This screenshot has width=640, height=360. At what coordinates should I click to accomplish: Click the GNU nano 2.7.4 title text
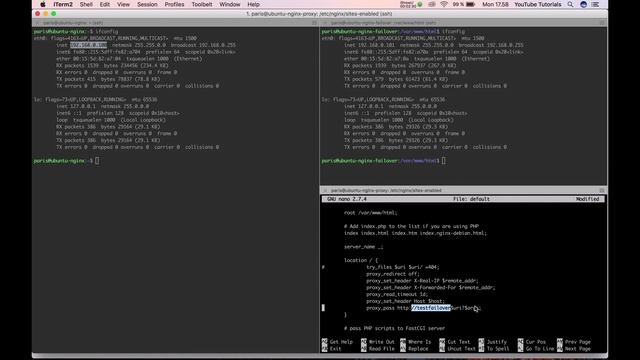point(347,199)
